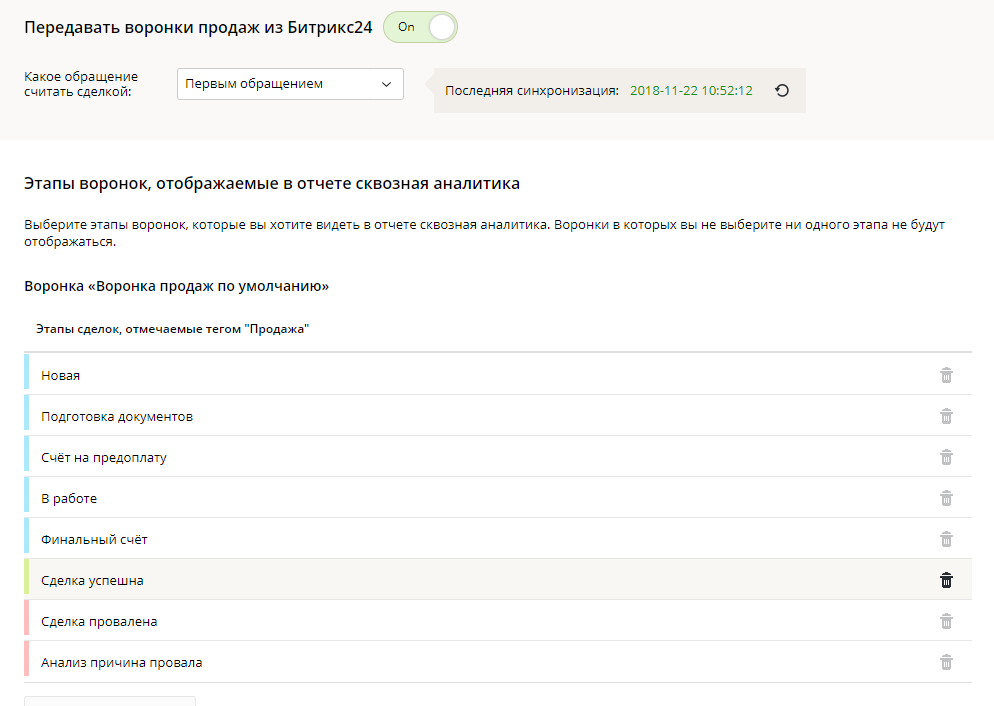Click the "Подготовка документов" stage name
Viewport: 994px width, 706px height.
click(117, 416)
